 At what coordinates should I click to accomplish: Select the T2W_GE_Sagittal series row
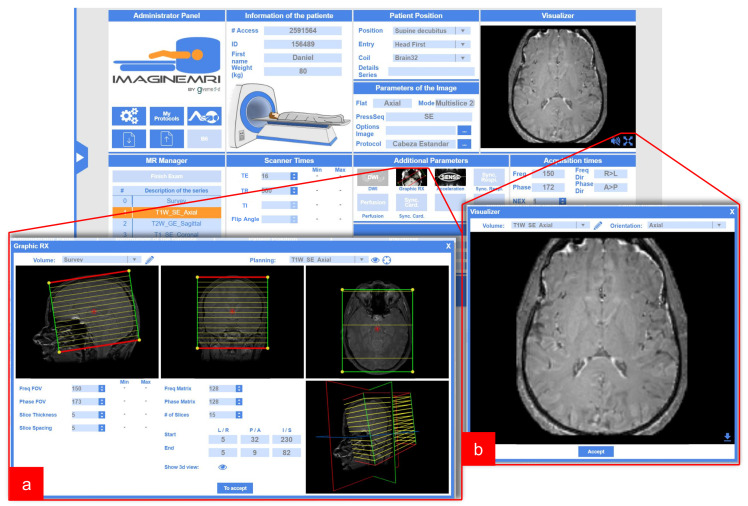pos(166,223)
